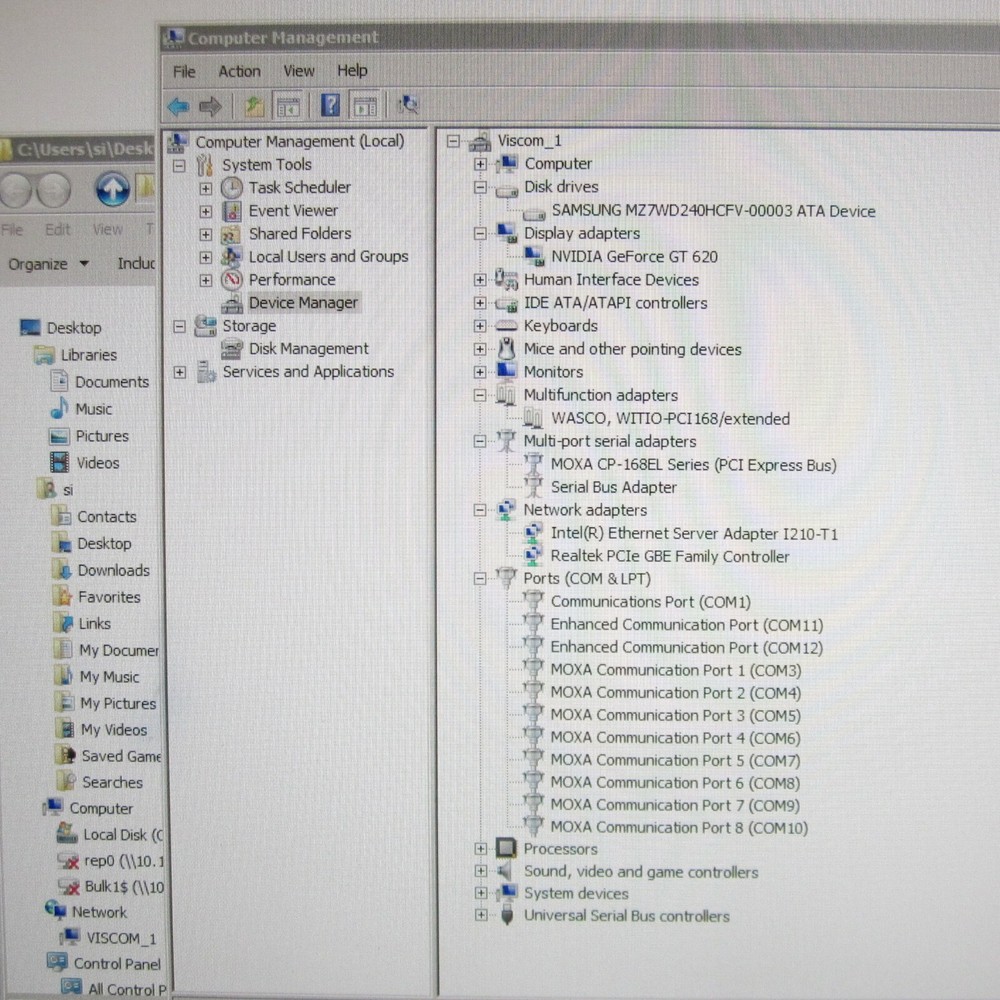
Task: Click the Help icon in the toolbar
Action: tap(329, 105)
